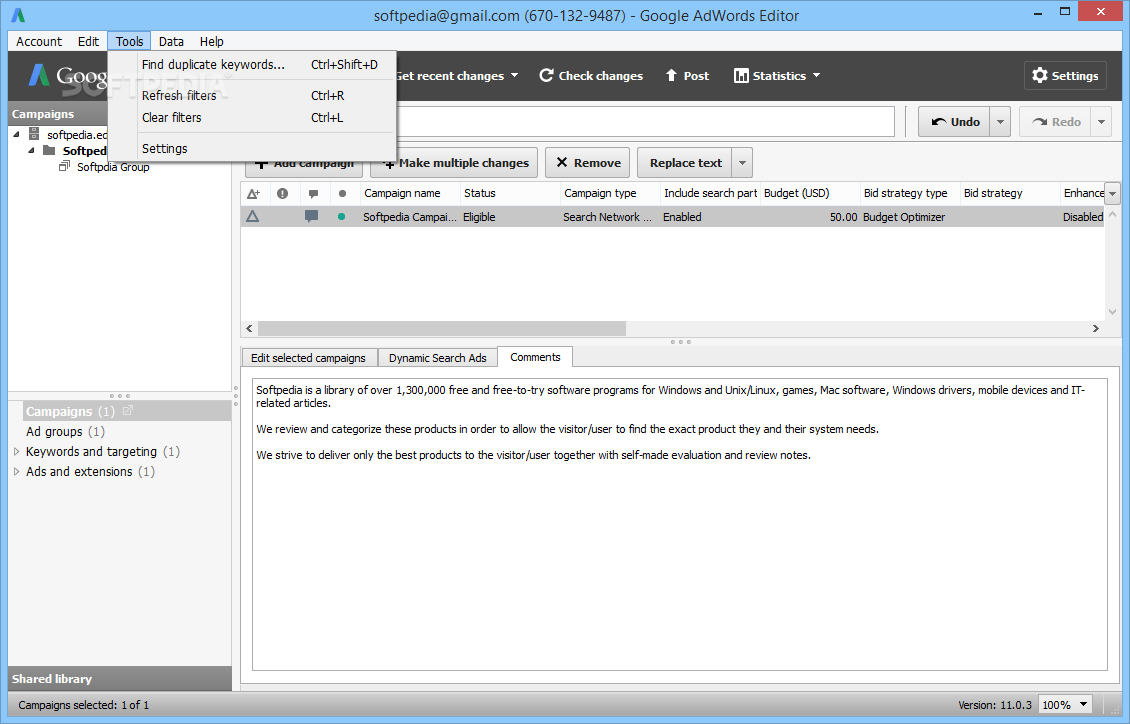Switch to Edit selected campaigns tab
Image resolution: width=1130 pixels, height=724 pixels.
tap(308, 358)
